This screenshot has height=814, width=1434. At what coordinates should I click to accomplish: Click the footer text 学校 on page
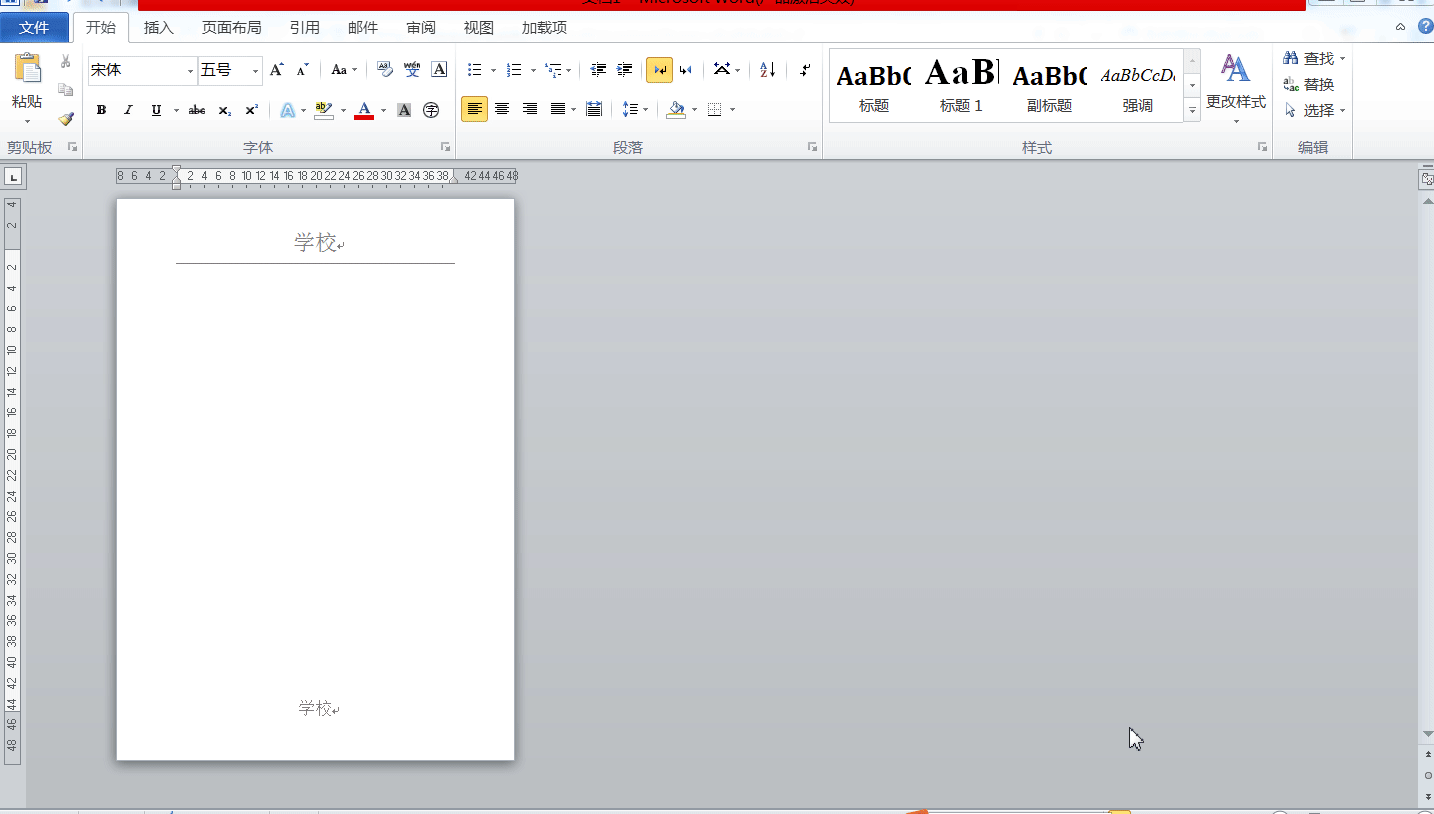click(315, 708)
